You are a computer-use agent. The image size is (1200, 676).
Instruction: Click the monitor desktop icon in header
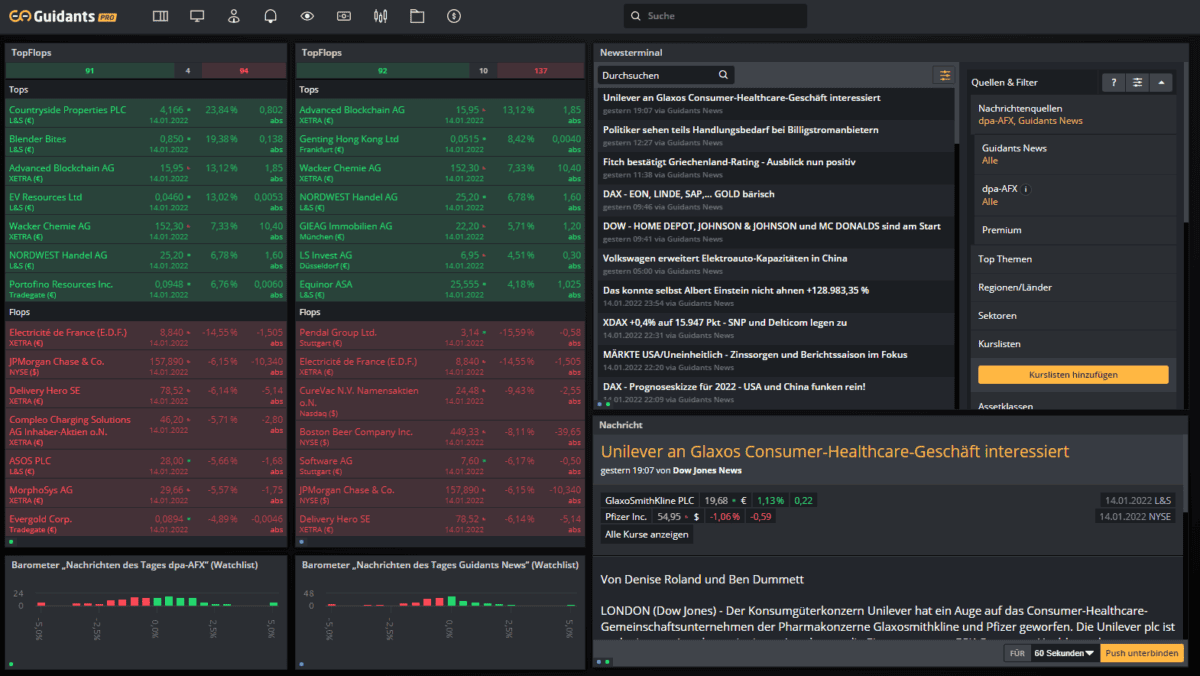(197, 16)
